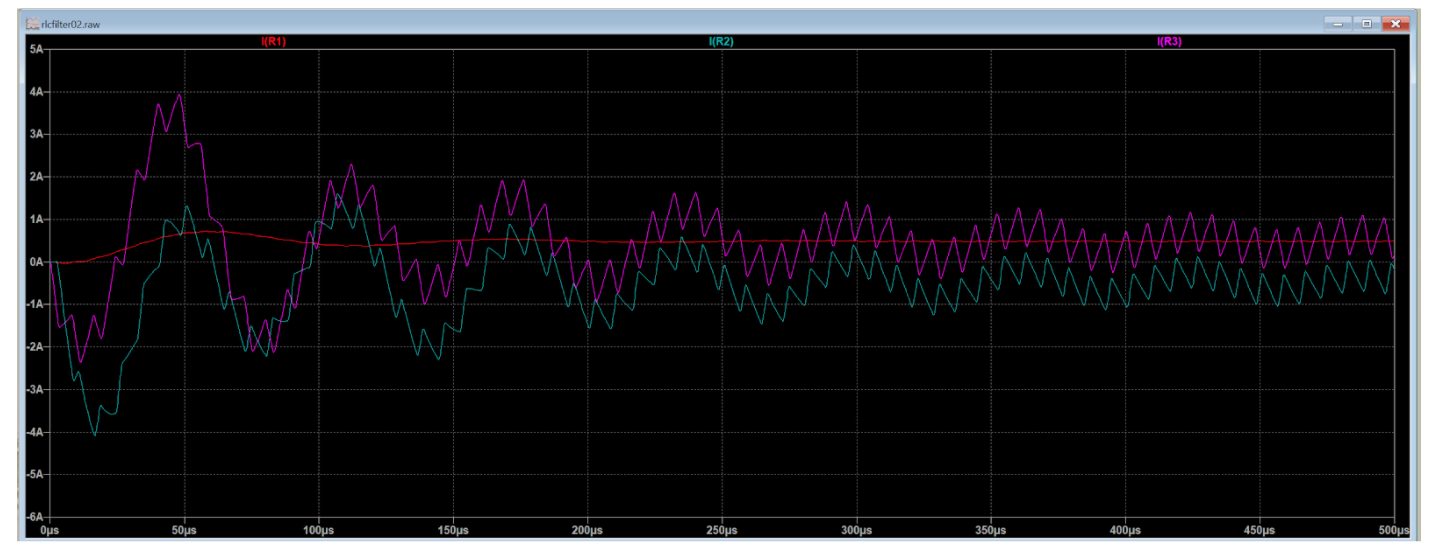Click the 250µs time axis label
The image size is (1433, 548).
click(x=722, y=529)
